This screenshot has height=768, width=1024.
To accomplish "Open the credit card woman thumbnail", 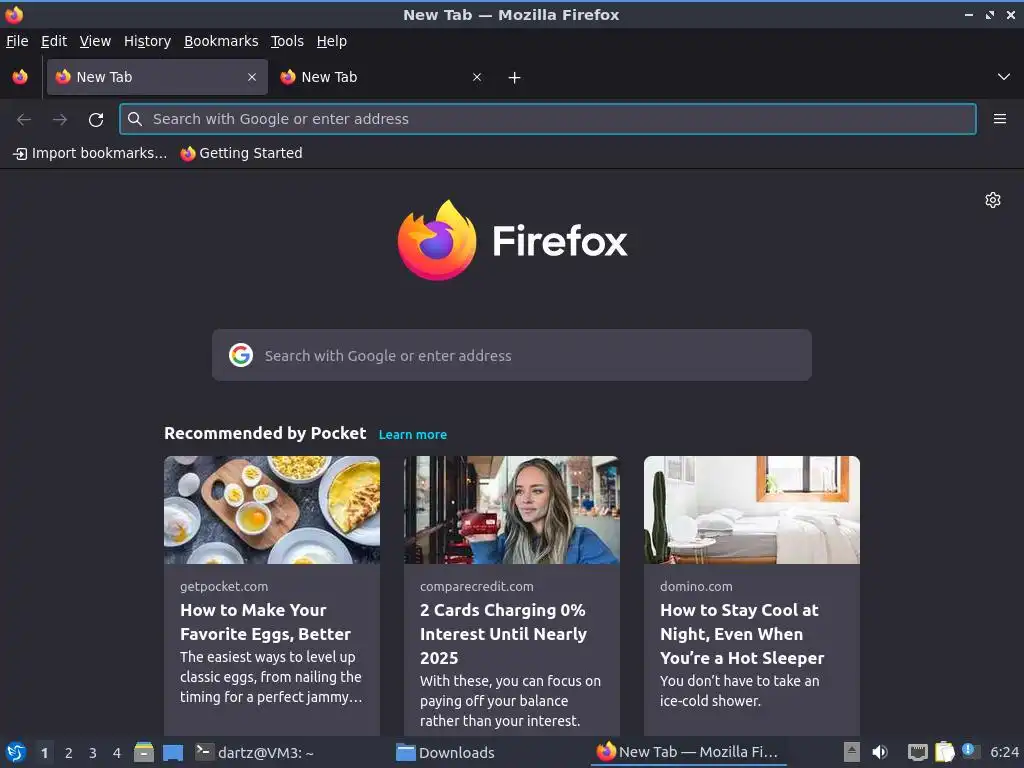I will [512, 510].
